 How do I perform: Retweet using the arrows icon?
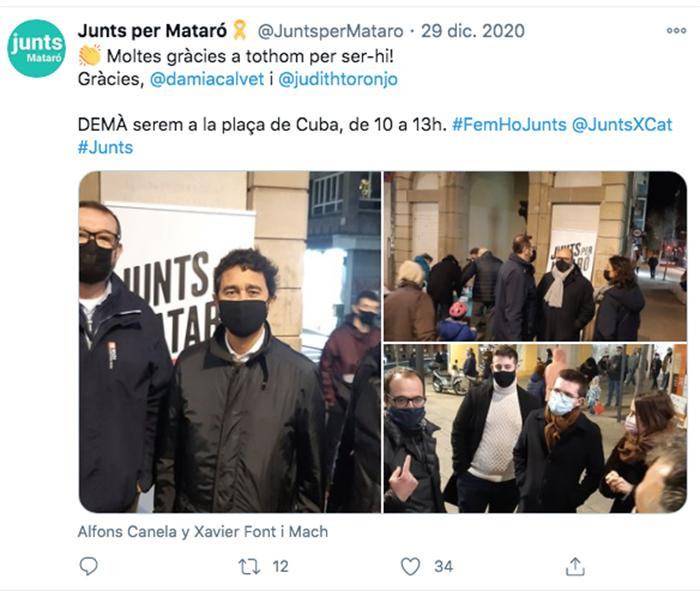[x=249, y=566]
